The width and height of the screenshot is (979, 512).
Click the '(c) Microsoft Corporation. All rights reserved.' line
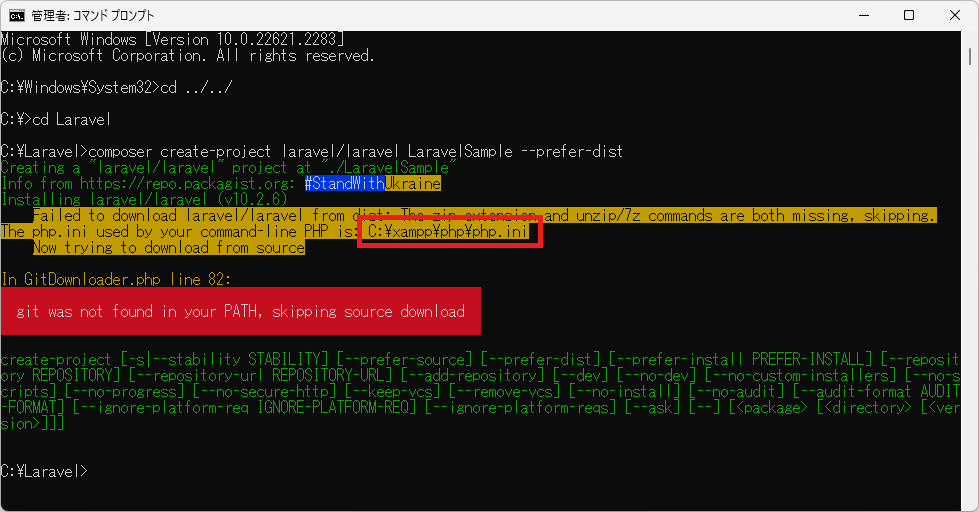(188, 56)
